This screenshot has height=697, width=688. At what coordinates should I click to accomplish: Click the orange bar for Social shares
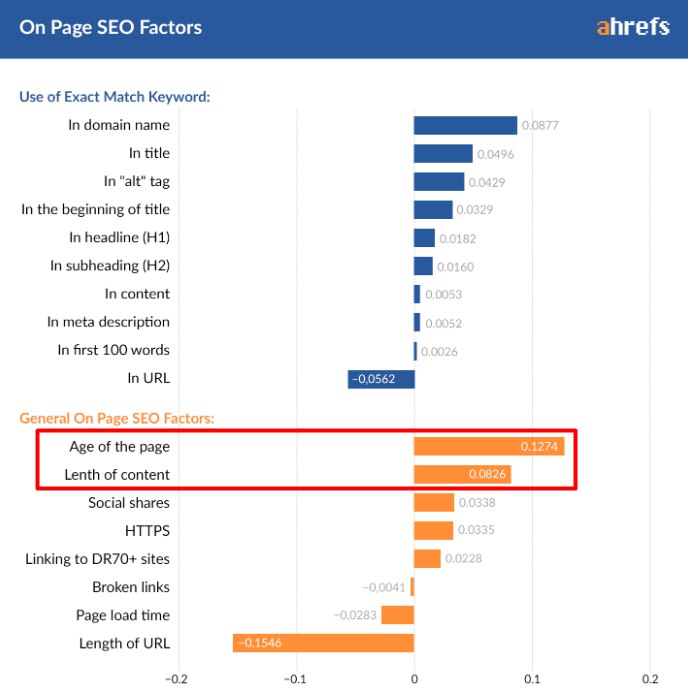[434, 502]
